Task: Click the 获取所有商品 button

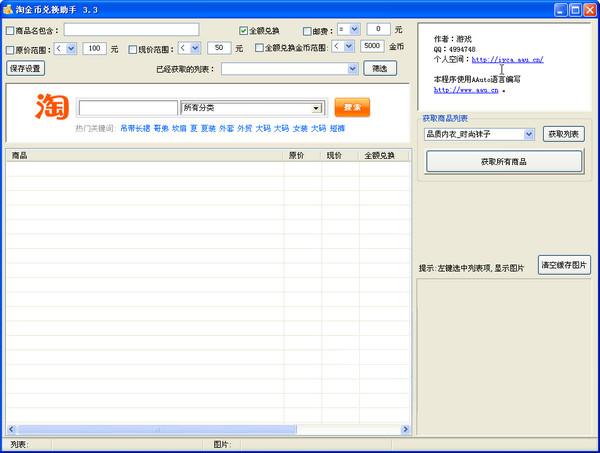Action: click(503, 161)
